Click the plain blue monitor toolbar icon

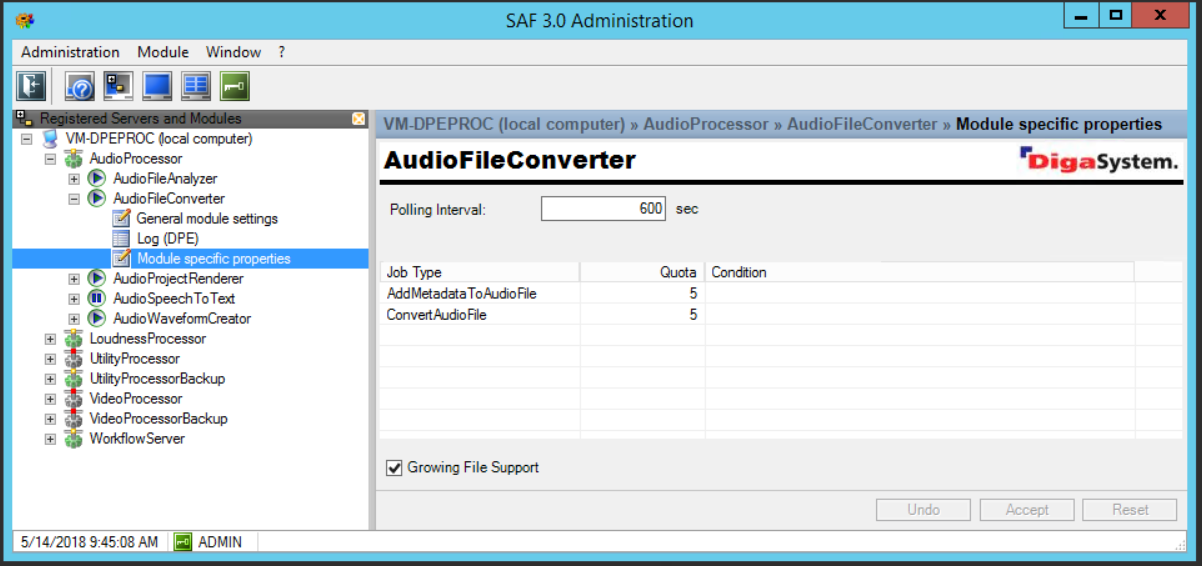pos(157,86)
